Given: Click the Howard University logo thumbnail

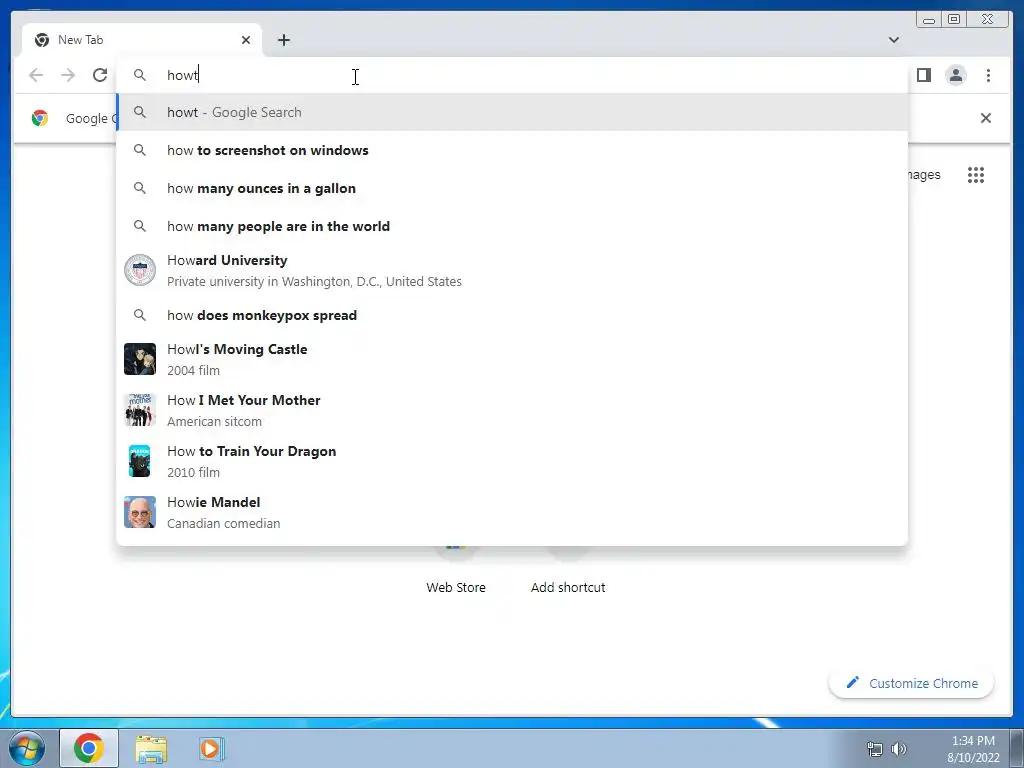Looking at the screenshot, I should (140, 270).
